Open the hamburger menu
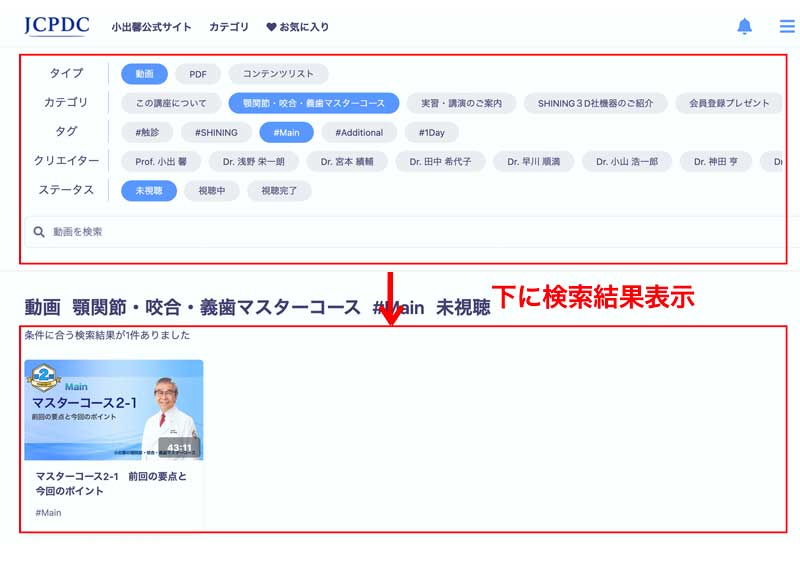Viewport: 800px width, 584px height. click(x=787, y=26)
